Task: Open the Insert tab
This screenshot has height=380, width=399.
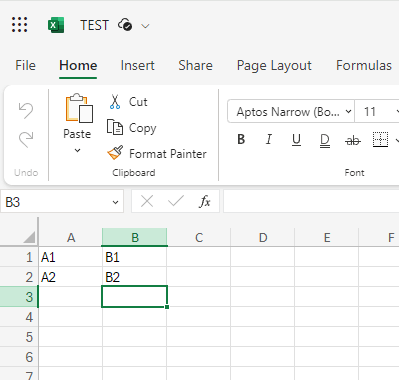Action: pos(138,65)
